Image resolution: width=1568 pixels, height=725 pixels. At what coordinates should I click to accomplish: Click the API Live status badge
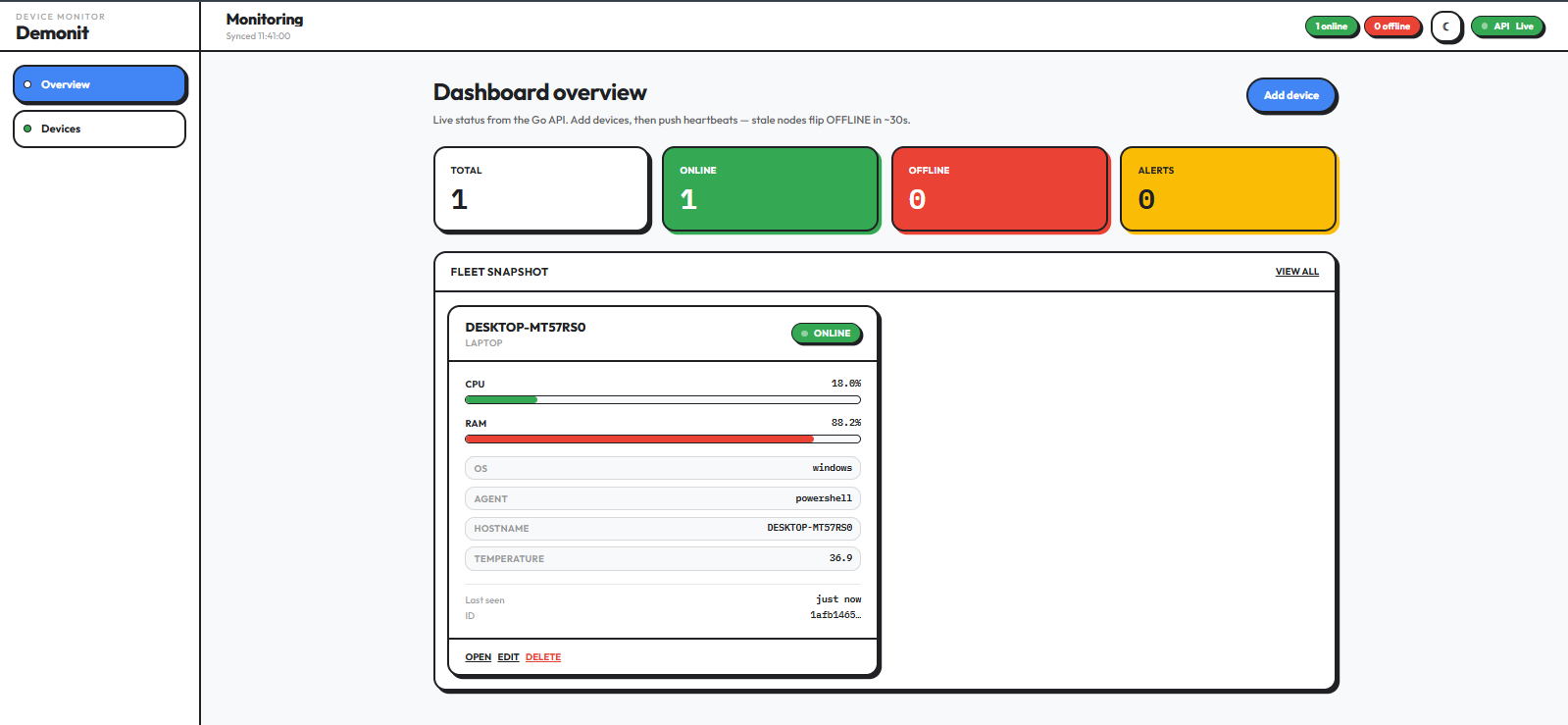pyautogui.click(x=1507, y=26)
